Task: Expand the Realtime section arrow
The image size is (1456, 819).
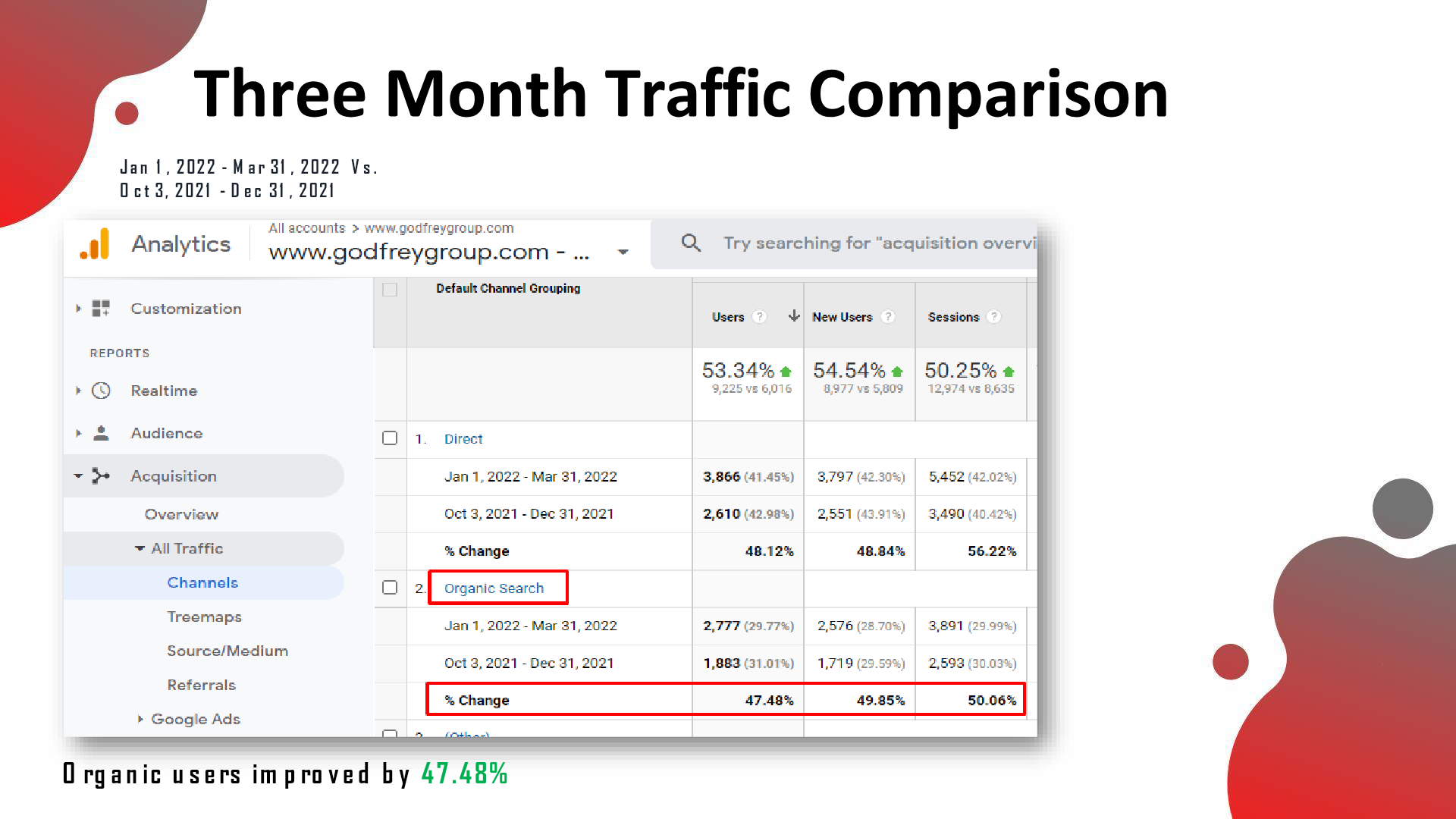Action: [78, 391]
